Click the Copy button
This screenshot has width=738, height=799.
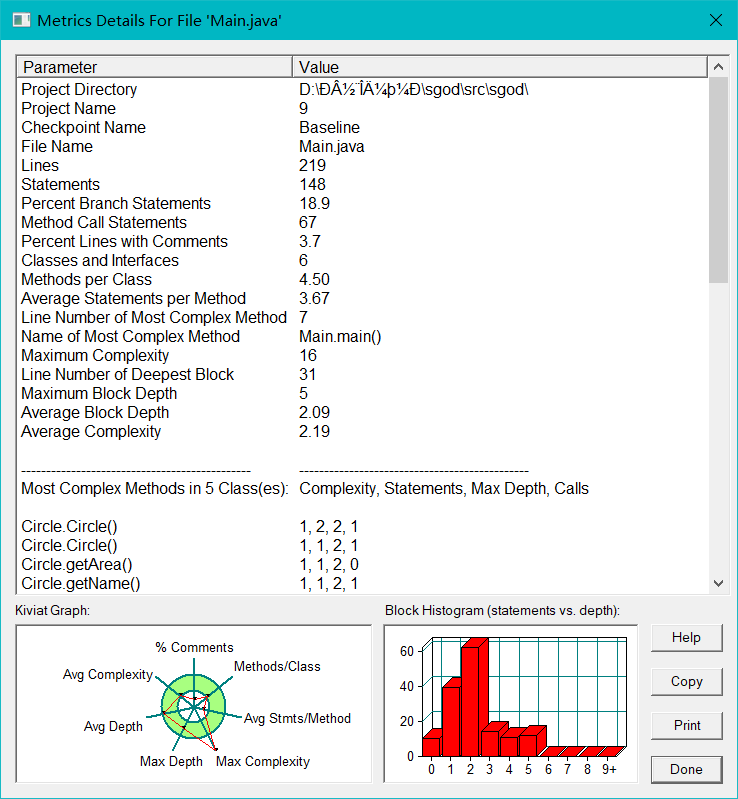[687, 681]
